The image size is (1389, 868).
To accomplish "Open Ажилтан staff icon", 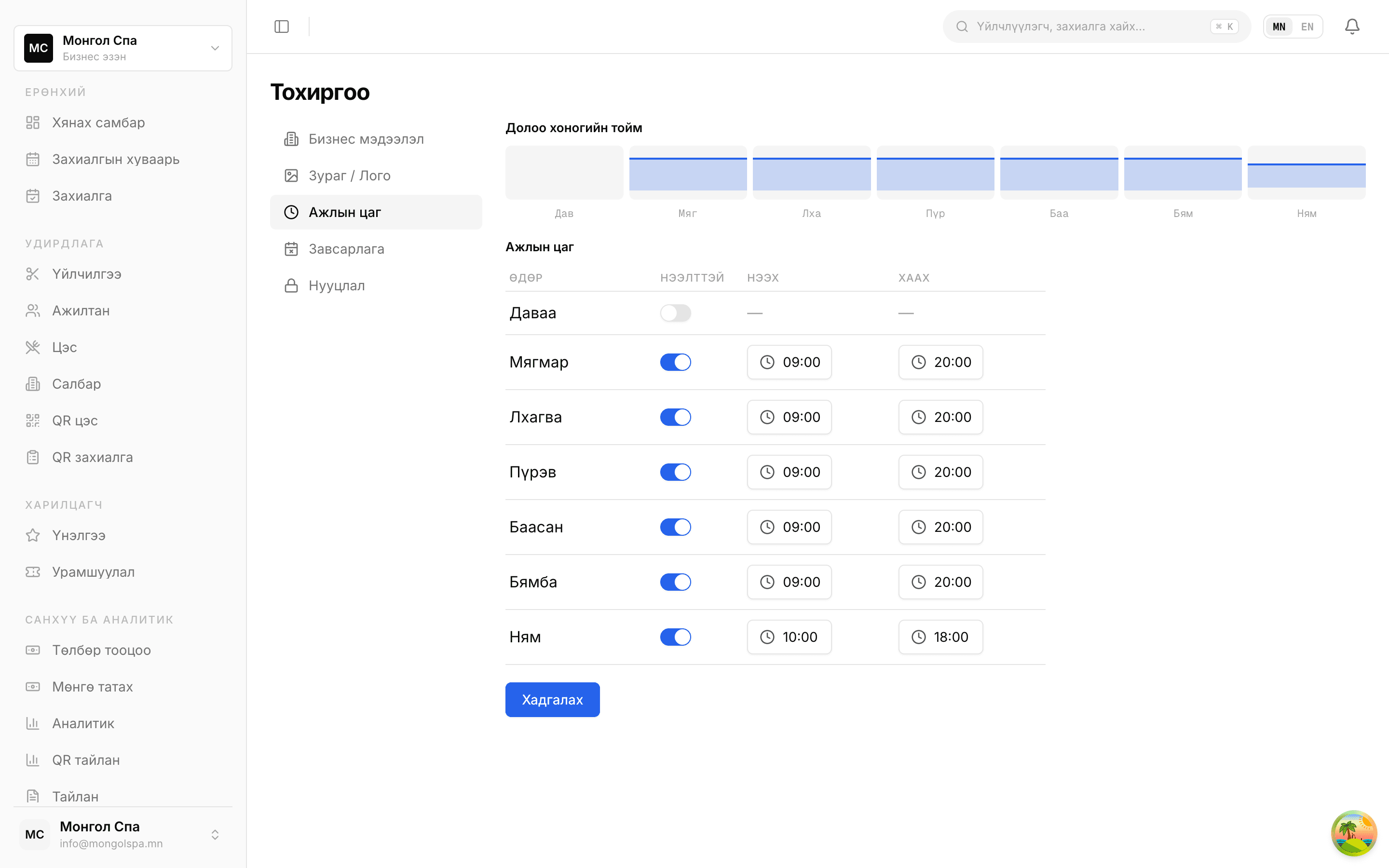I will click(33, 311).
